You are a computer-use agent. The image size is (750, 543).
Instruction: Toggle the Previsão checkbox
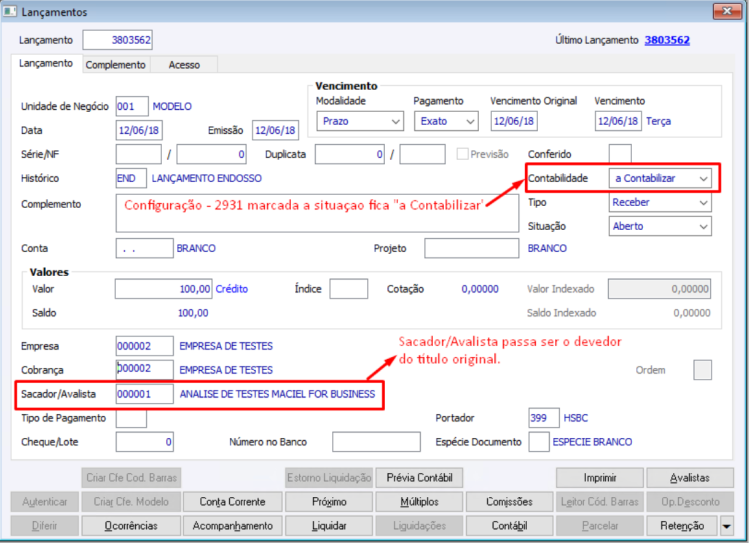pos(462,154)
